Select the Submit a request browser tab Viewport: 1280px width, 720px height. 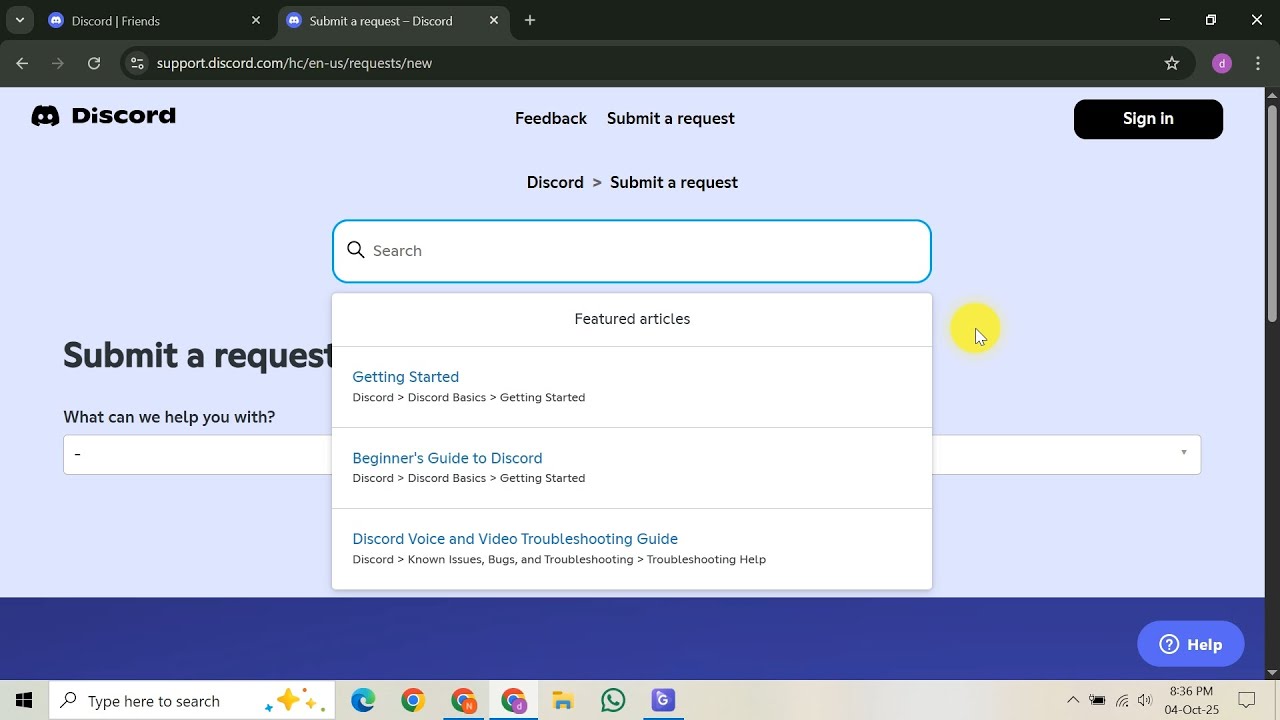(392, 20)
